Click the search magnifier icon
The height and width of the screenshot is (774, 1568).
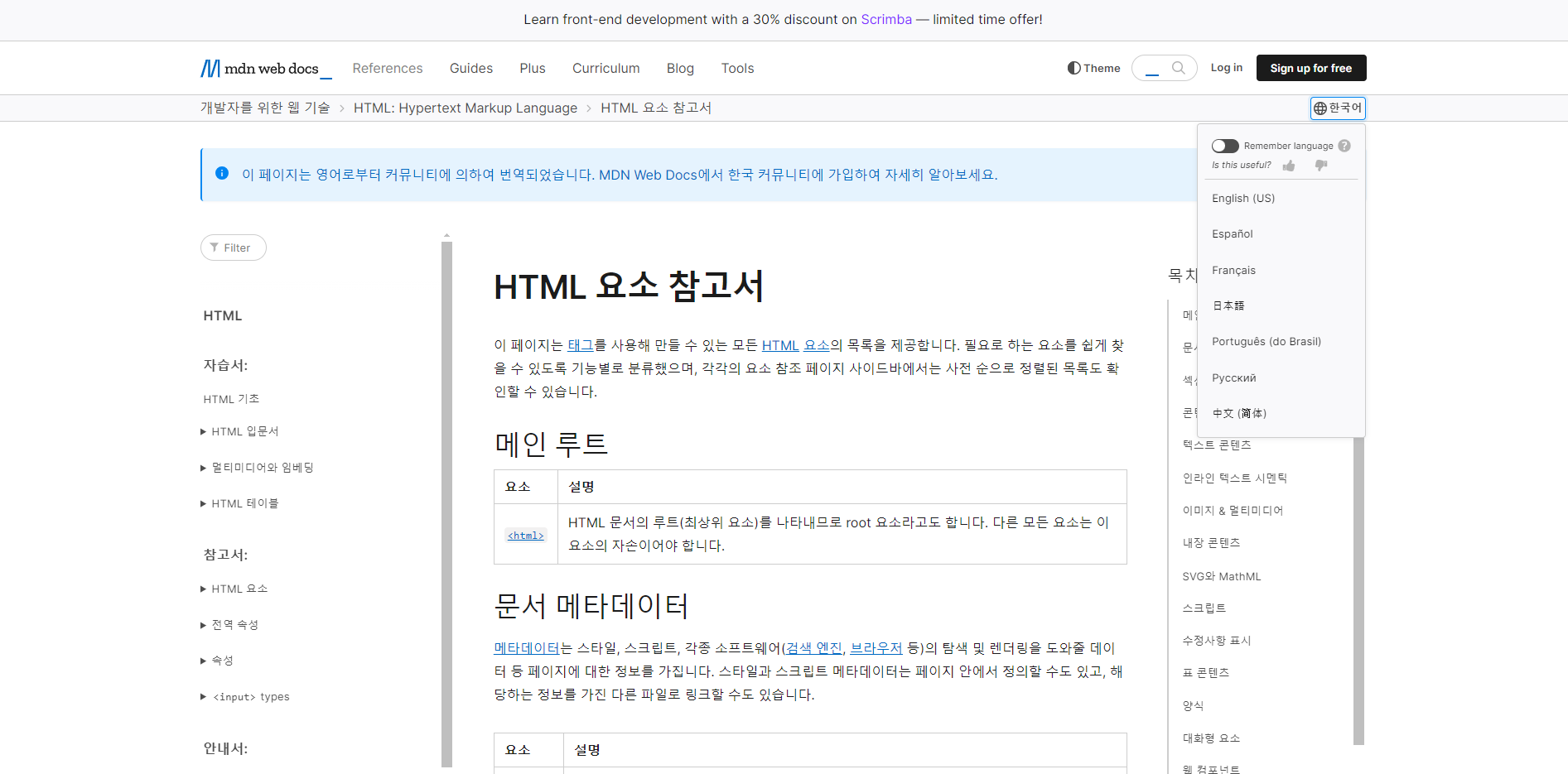1178,68
